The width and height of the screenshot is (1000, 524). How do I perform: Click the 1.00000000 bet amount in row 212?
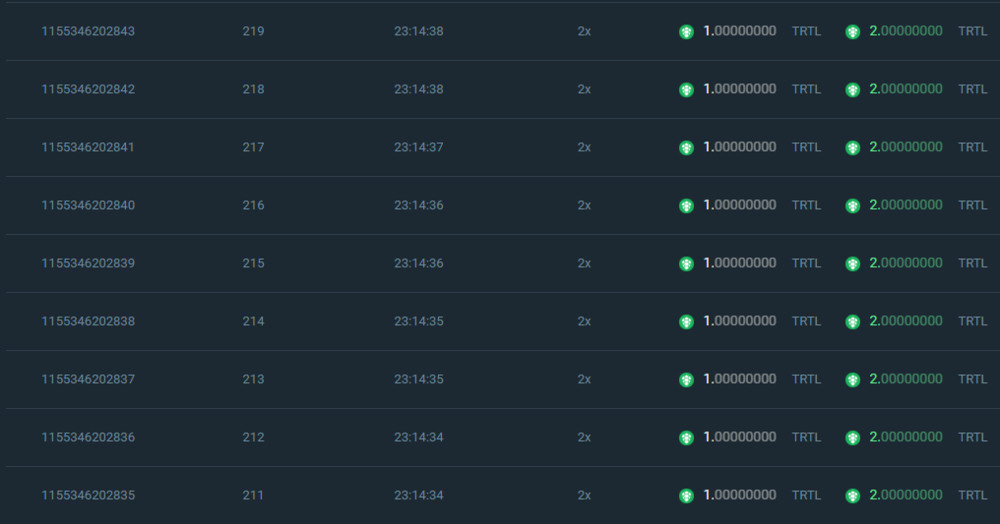pos(739,437)
